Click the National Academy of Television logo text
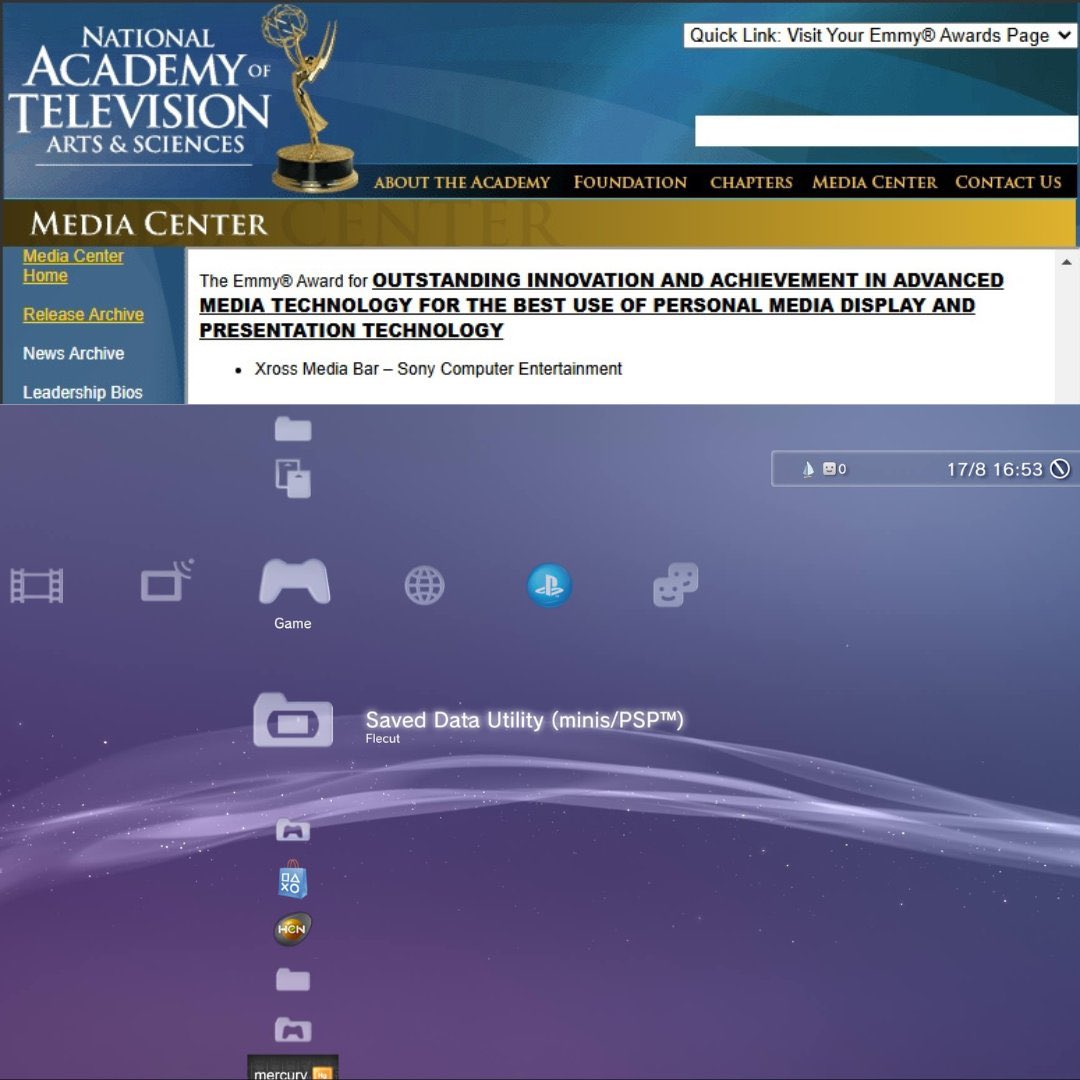Image resolution: width=1080 pixels, height=1080 pixels. click(x=139, y=90)
